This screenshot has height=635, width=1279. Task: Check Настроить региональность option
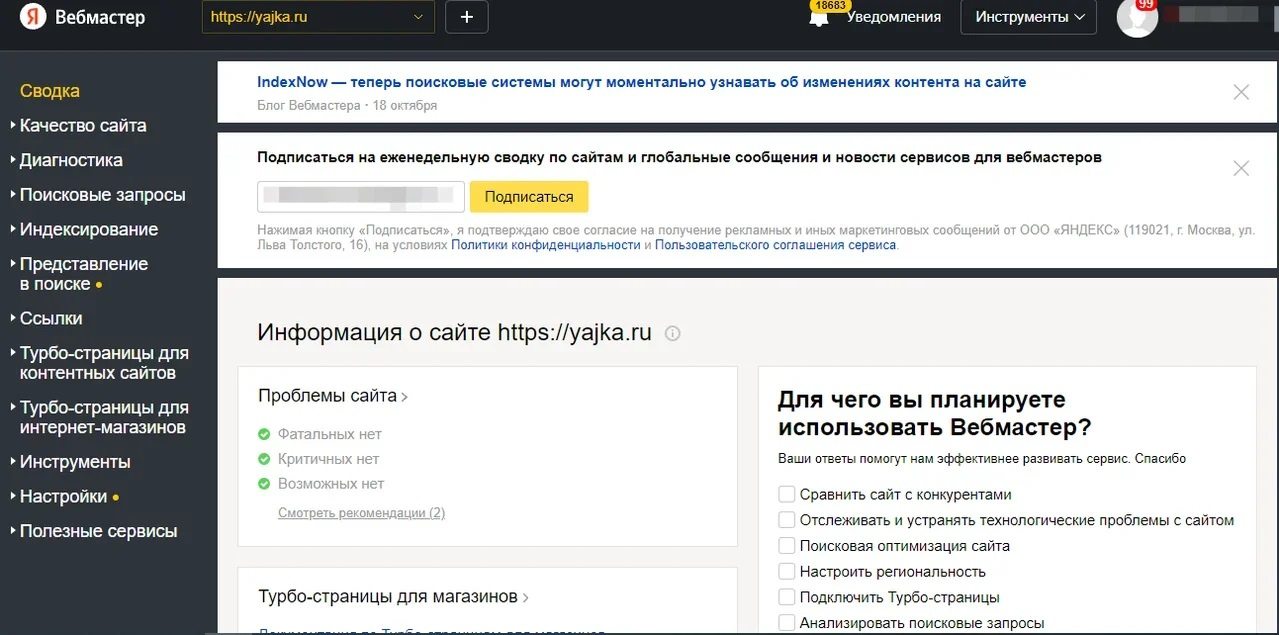point(787,572)
